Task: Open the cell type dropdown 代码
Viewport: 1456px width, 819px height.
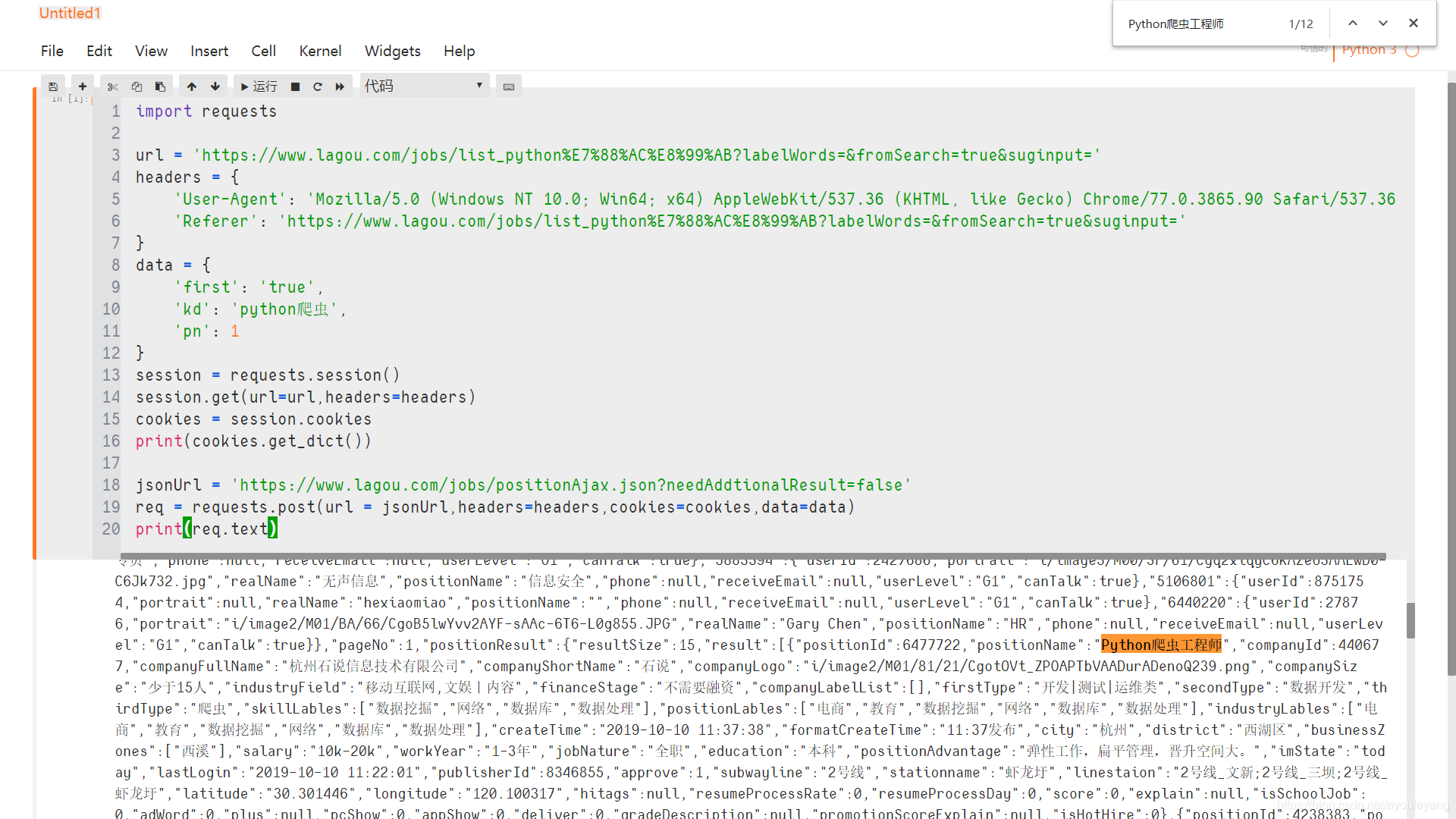Action: pyautogui.click(x=425, y=86)
